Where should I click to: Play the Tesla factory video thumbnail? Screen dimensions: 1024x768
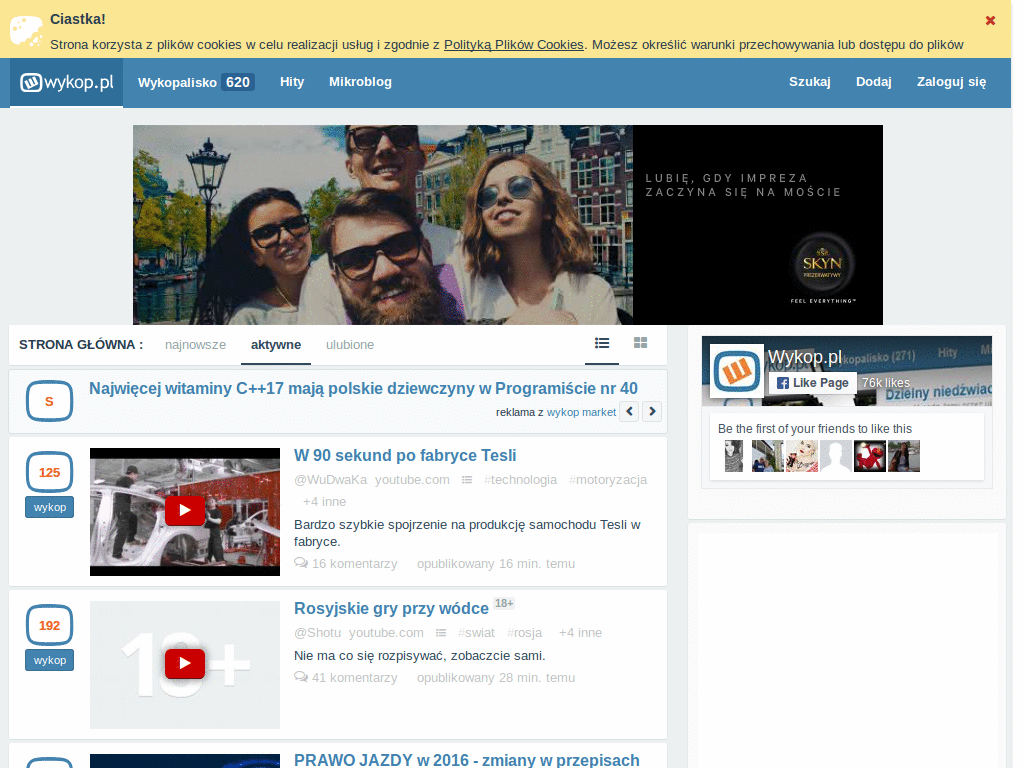tap(185, 511)
